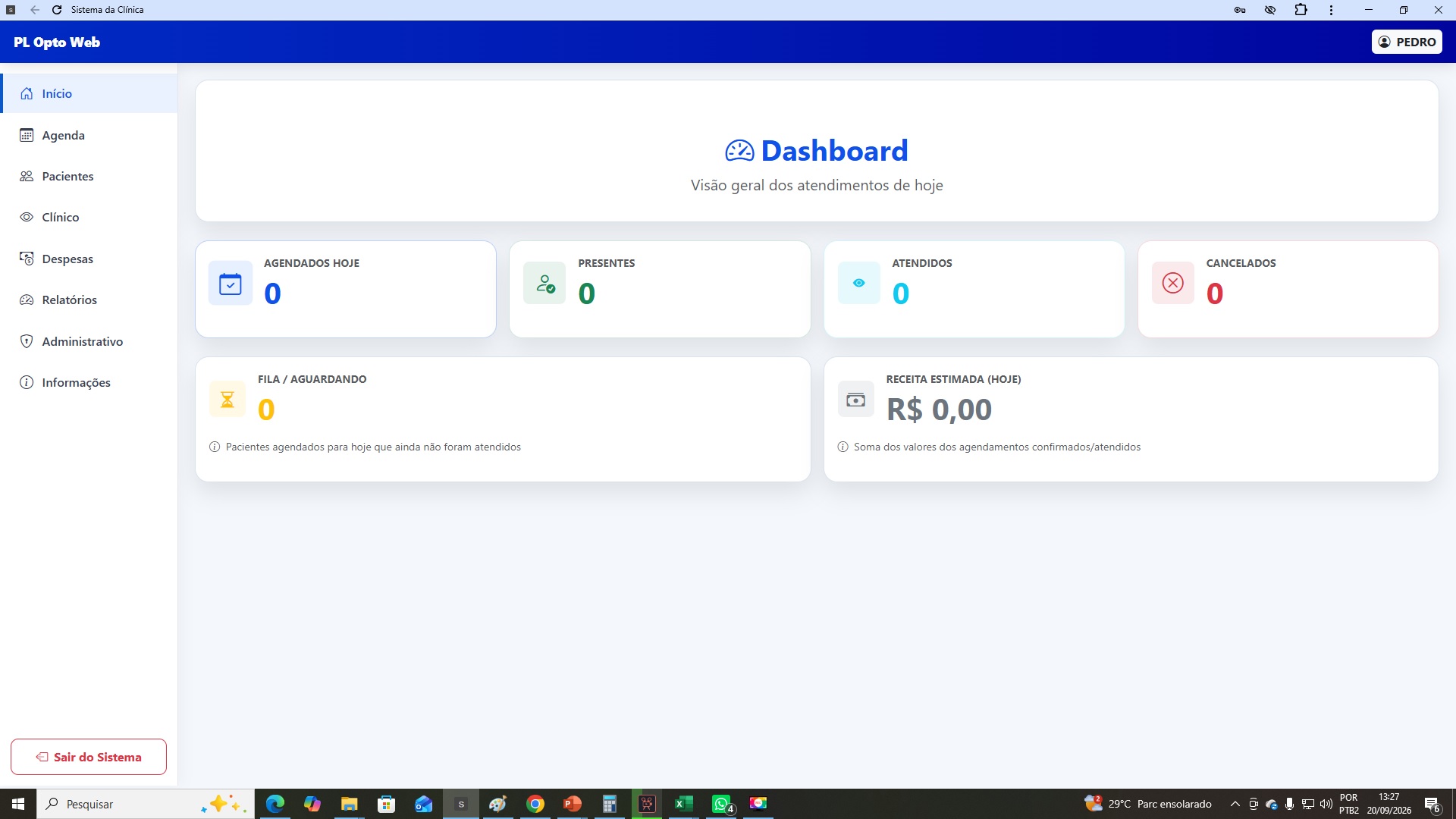This screenshot has height=819, width=1456.
Task: Click the X-circle icon in Cancelados card
Action: point(1173,283)
